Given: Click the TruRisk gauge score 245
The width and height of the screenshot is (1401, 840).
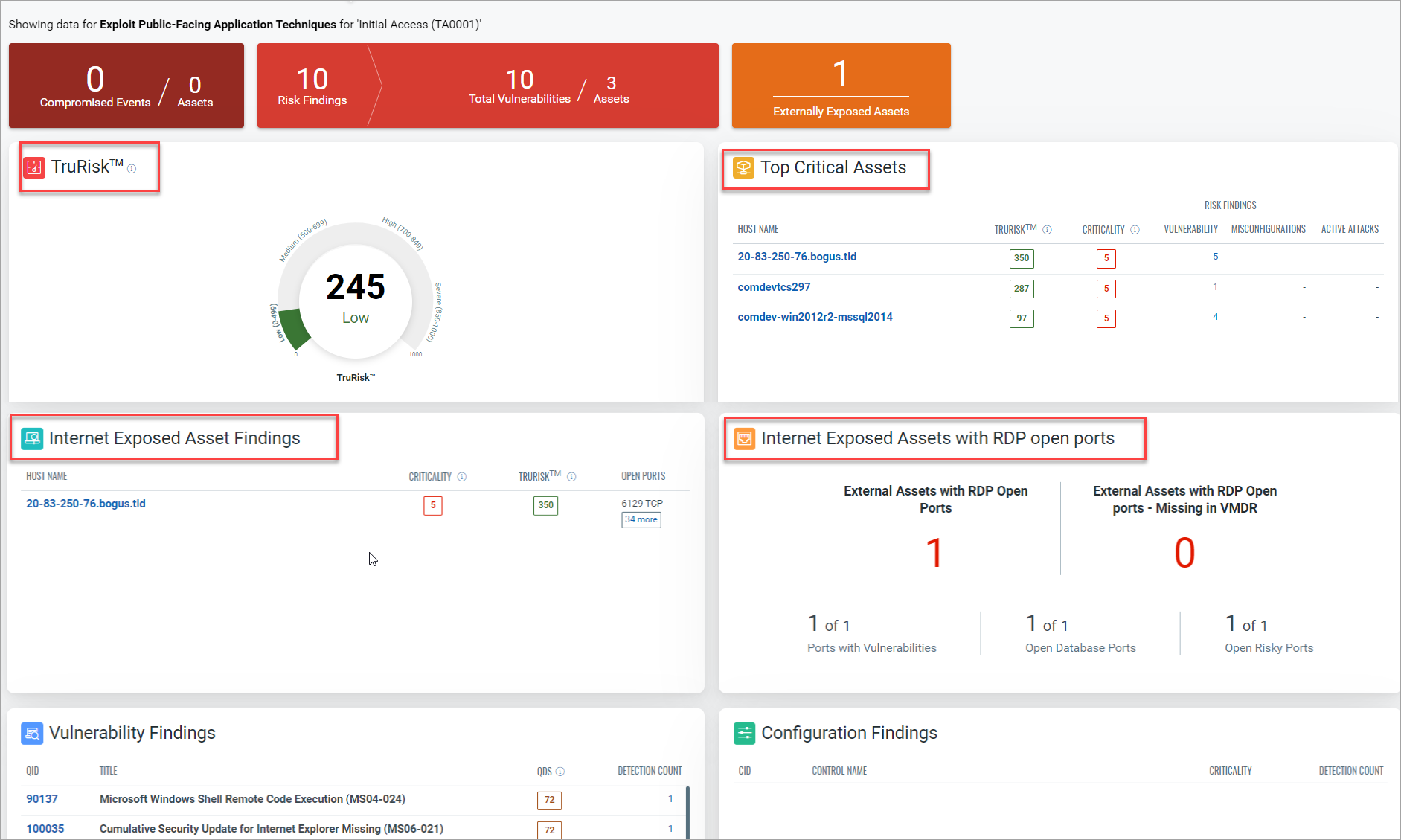Looking at the screenshot, I should [x=356, y=287].
